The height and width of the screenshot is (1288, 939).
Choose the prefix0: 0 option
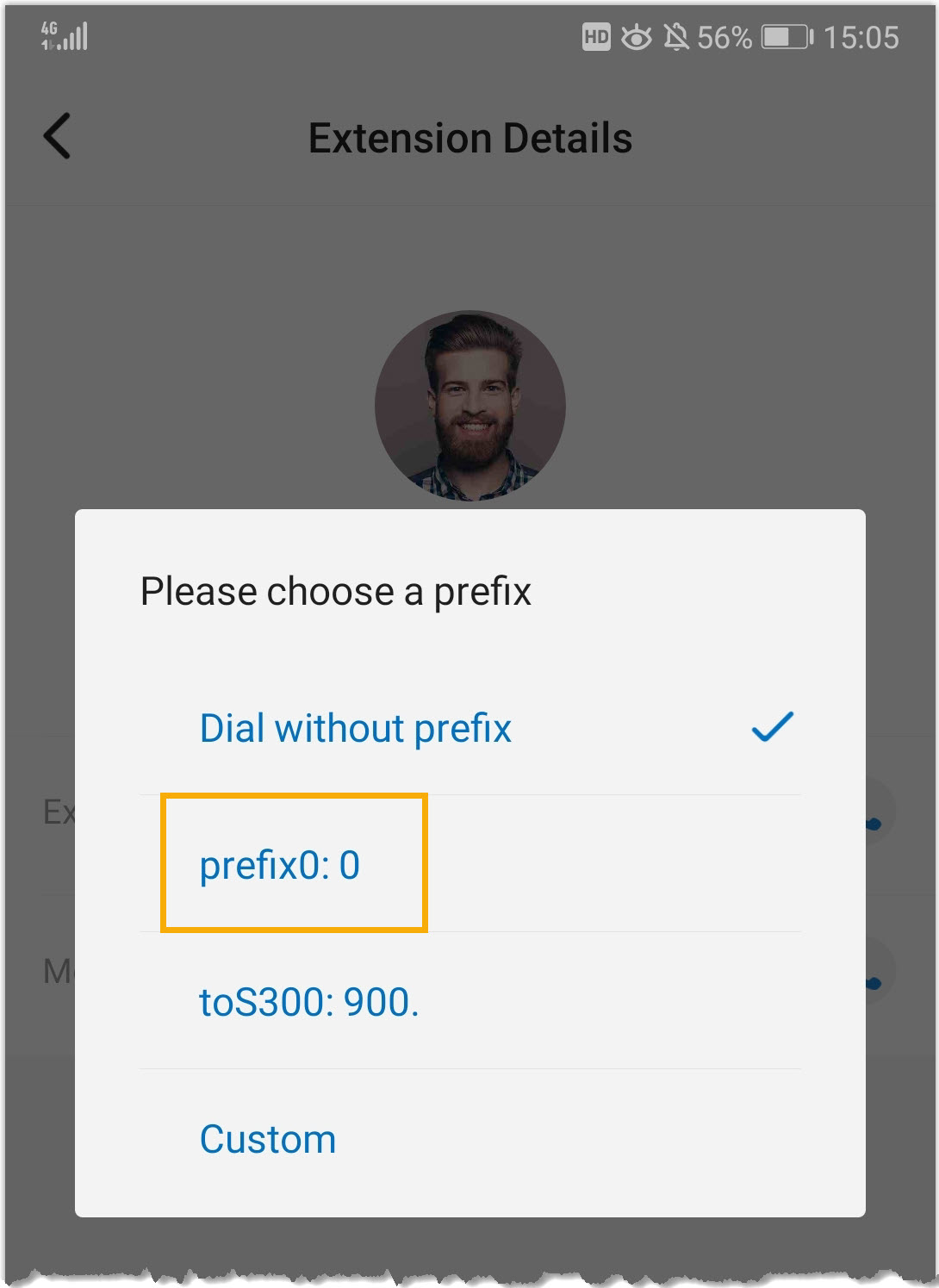(280, 865)
